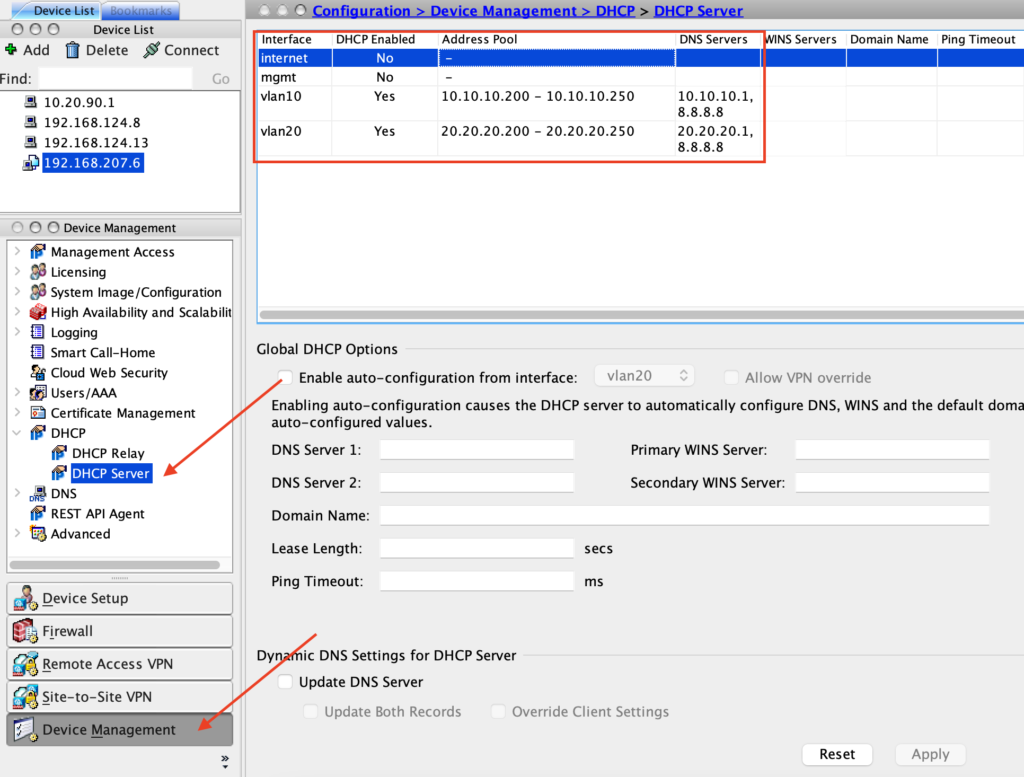Open the vlan20 interface dropdown
The image size is (1024, 777).
point(644,376)
